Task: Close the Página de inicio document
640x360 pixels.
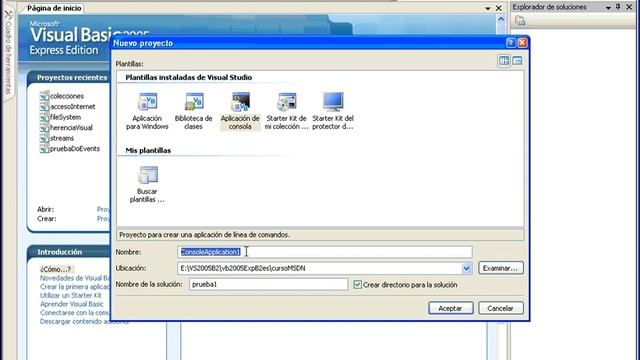Action: click(498, 8)
